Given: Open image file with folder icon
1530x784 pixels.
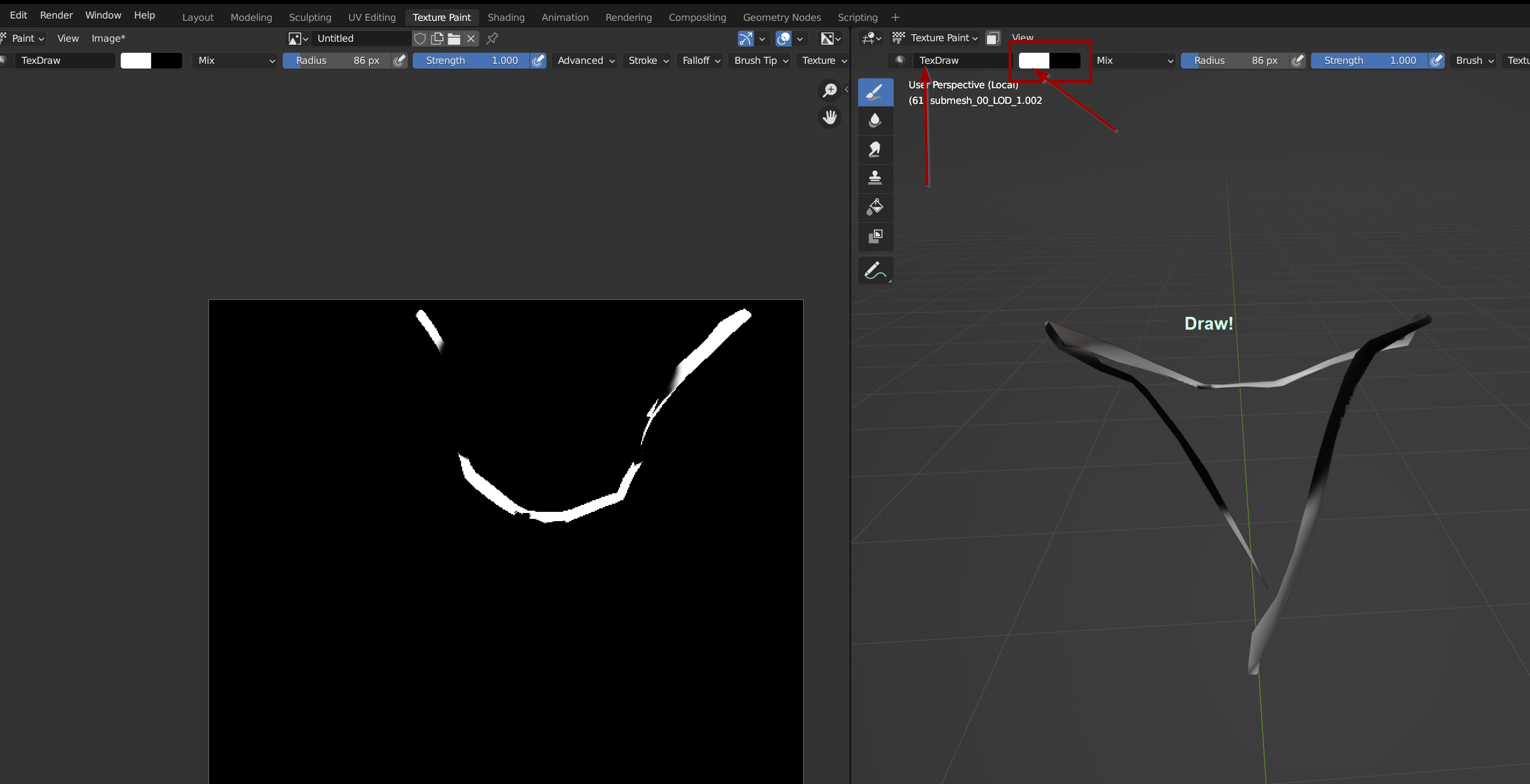Looking at the screenshot, I should [x=455, y=38].
